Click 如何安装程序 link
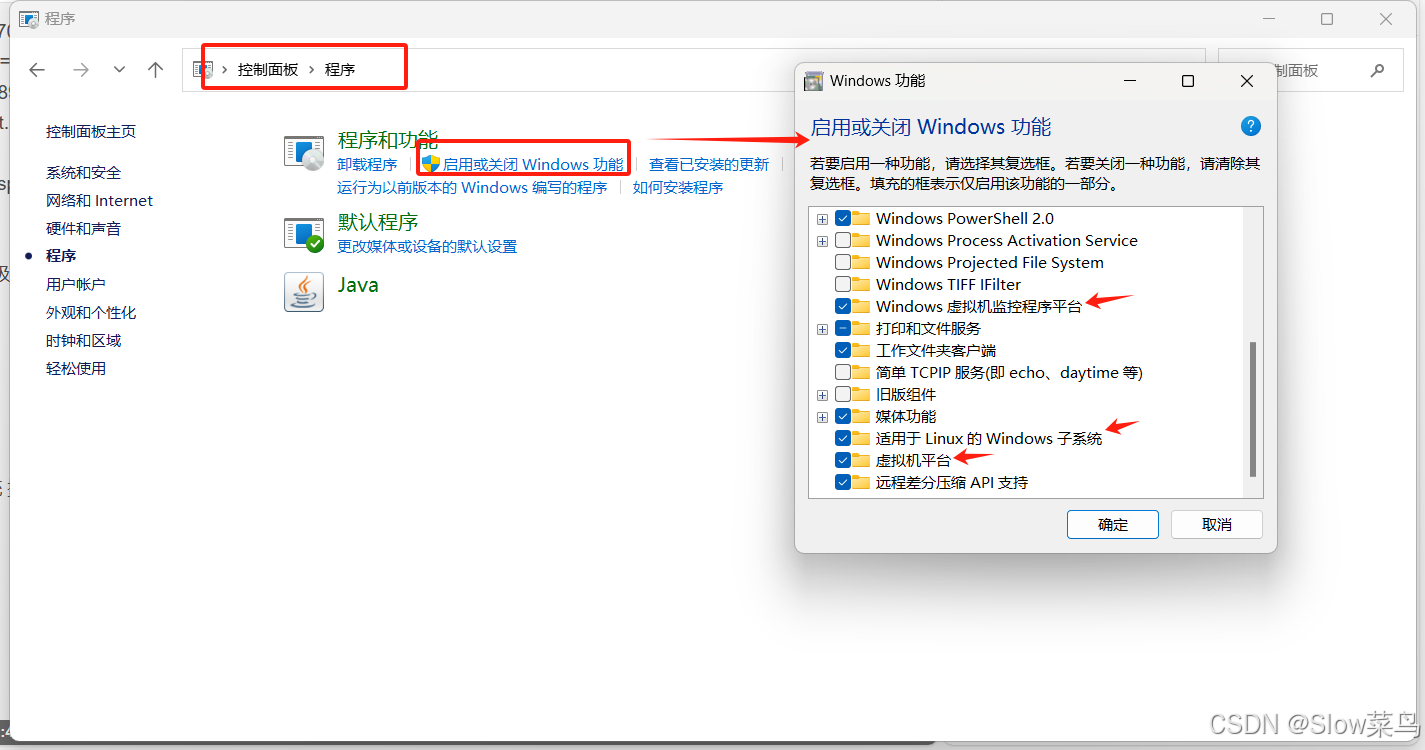 pos(678,187)
